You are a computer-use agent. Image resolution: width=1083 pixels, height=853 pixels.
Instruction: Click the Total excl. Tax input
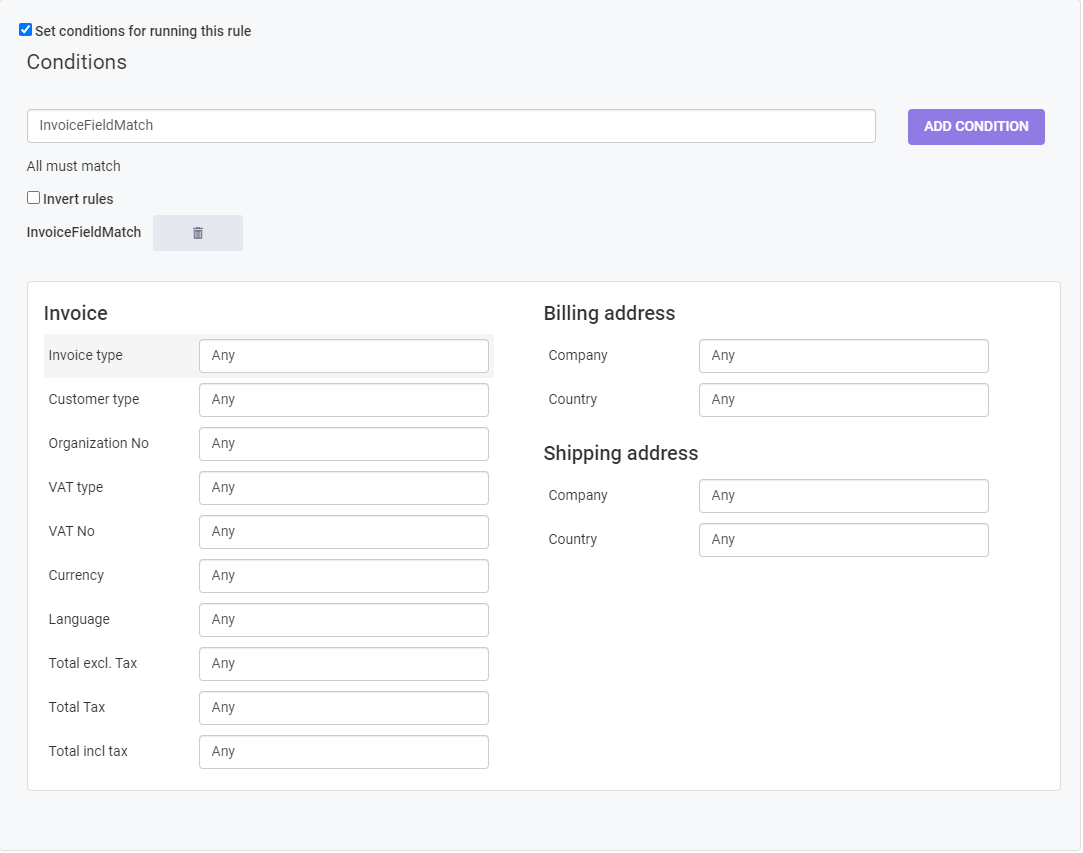pyautogui.click(x=343, y=664)
